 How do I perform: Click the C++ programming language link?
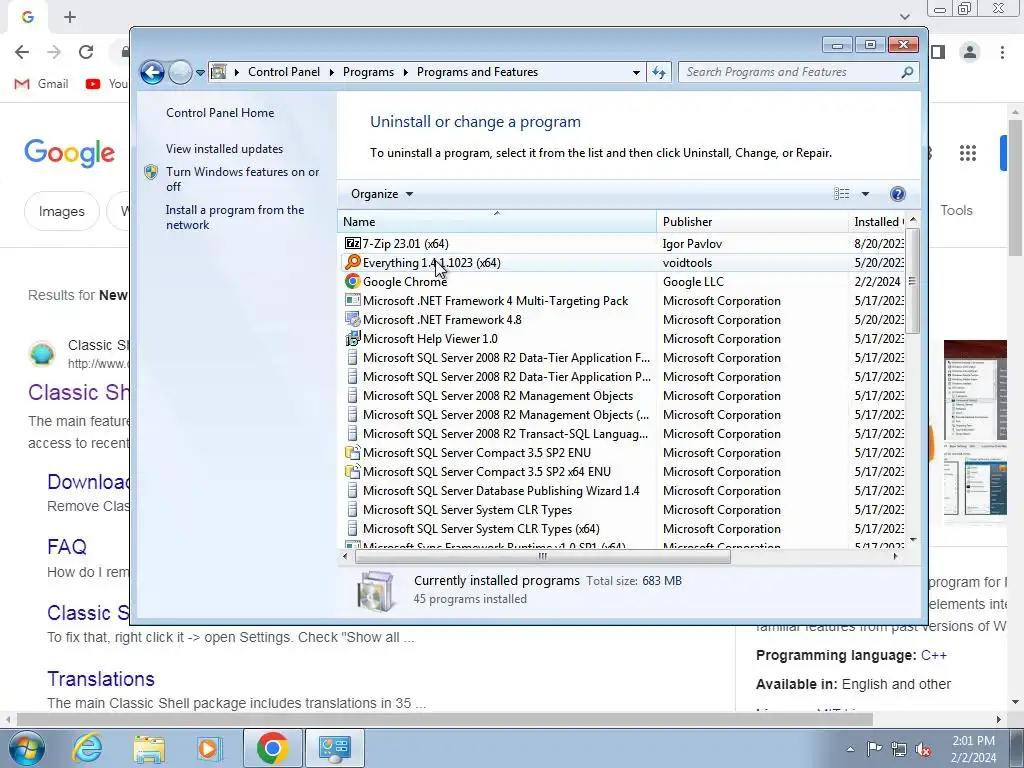click(934, 655)
